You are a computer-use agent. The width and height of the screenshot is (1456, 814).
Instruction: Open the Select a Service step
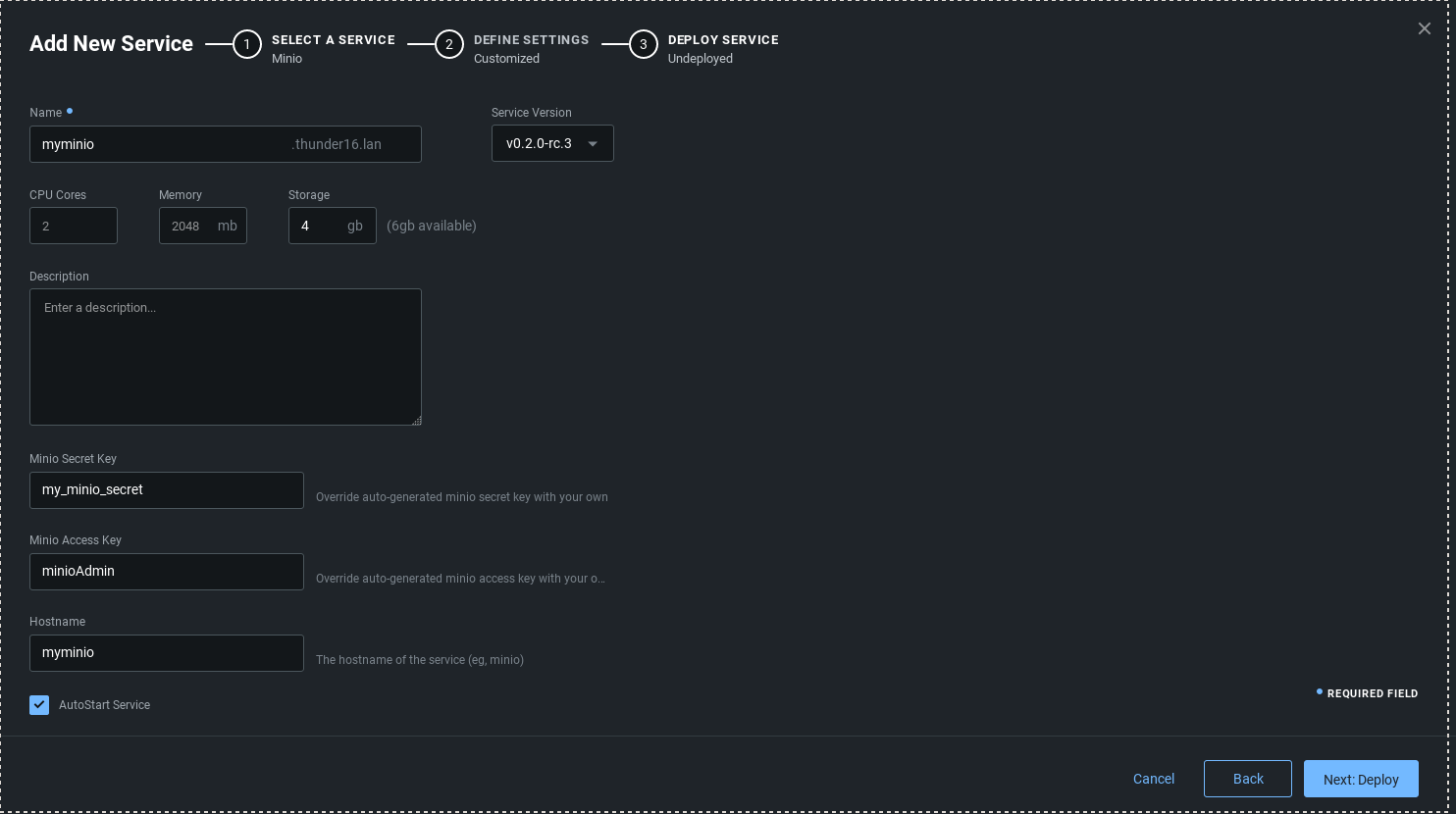click(x=333, y=40)
